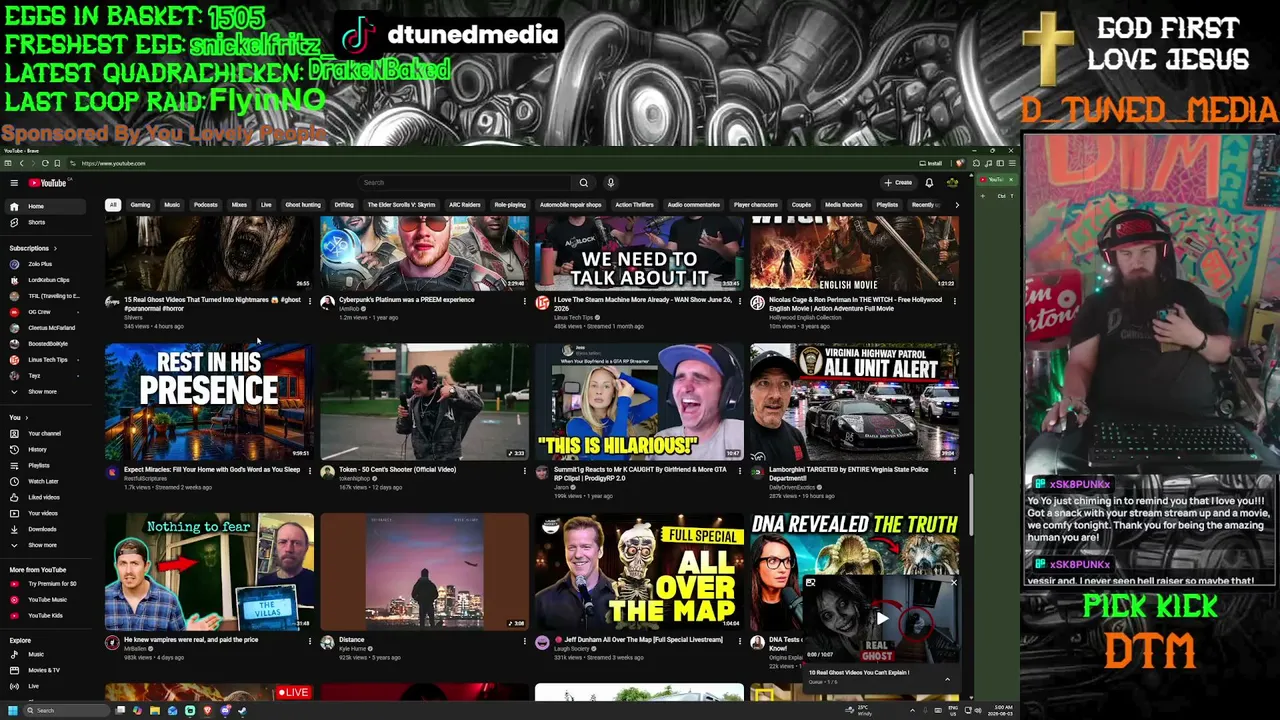Click the browser address bar
The height and width of the screenshot is (720, 1280).
point(490,163)
